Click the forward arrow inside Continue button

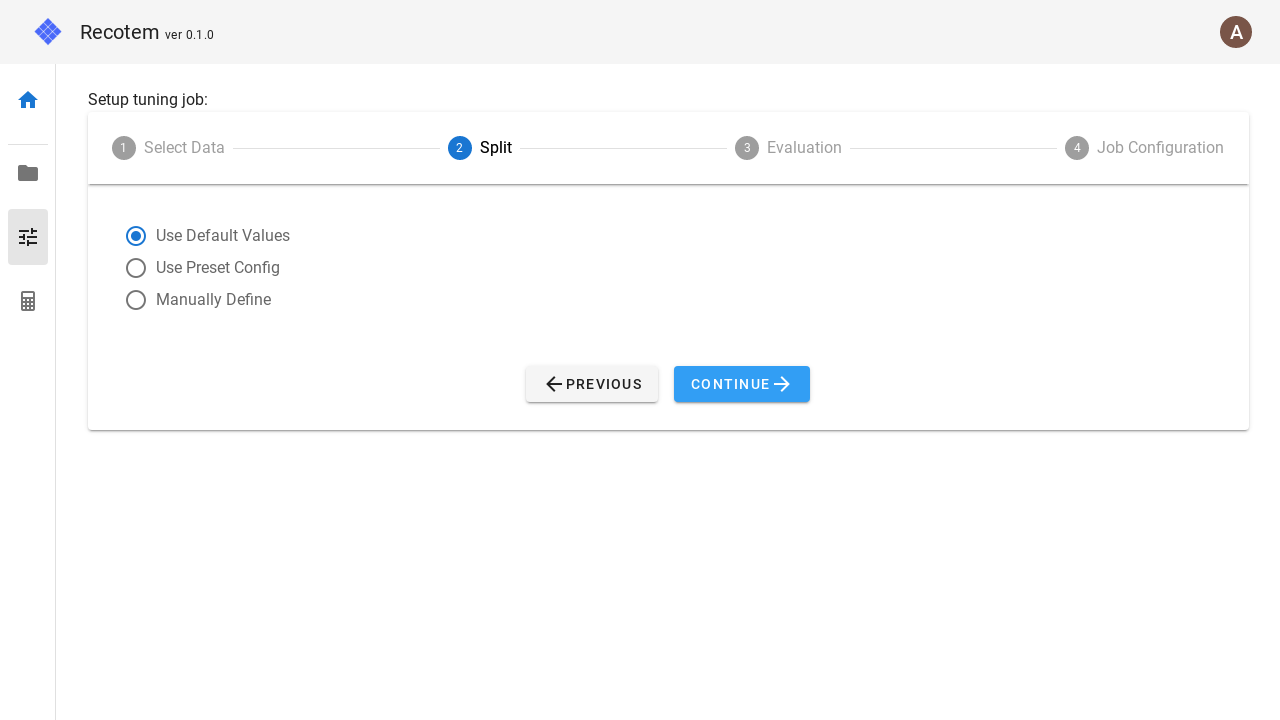(x=781, y=384)
